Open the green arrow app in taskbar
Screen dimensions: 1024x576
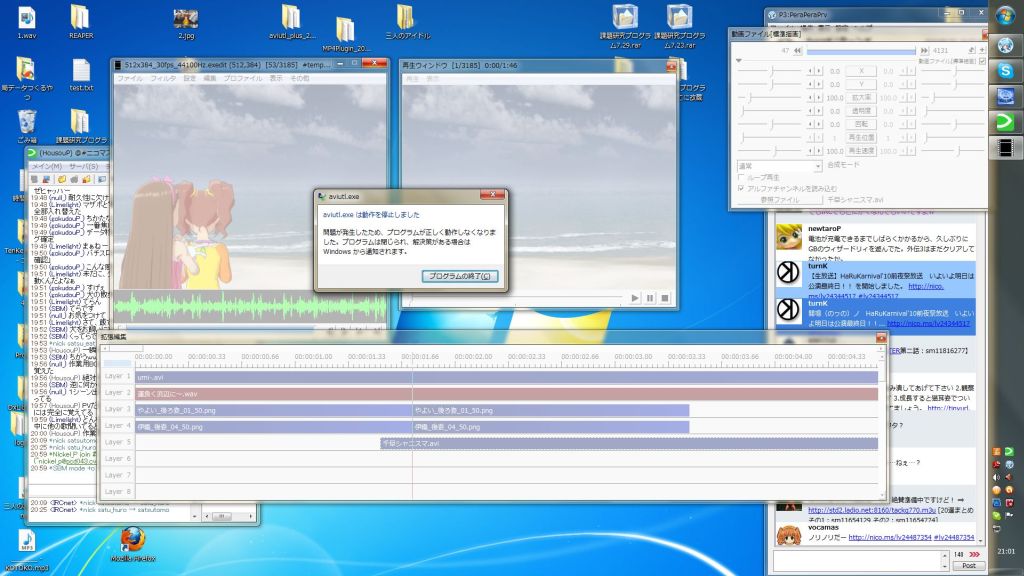[1005, 121]
